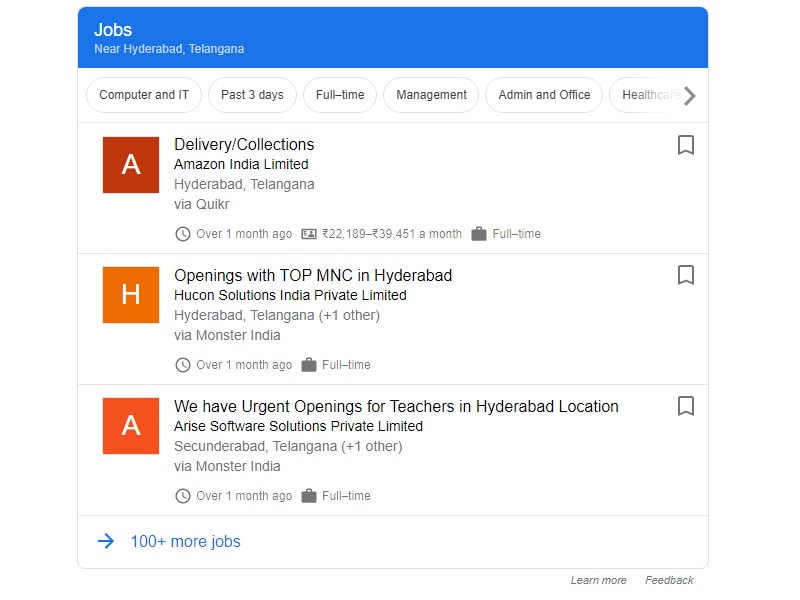
Task: Click the Jobs header title
Action: 113,30
